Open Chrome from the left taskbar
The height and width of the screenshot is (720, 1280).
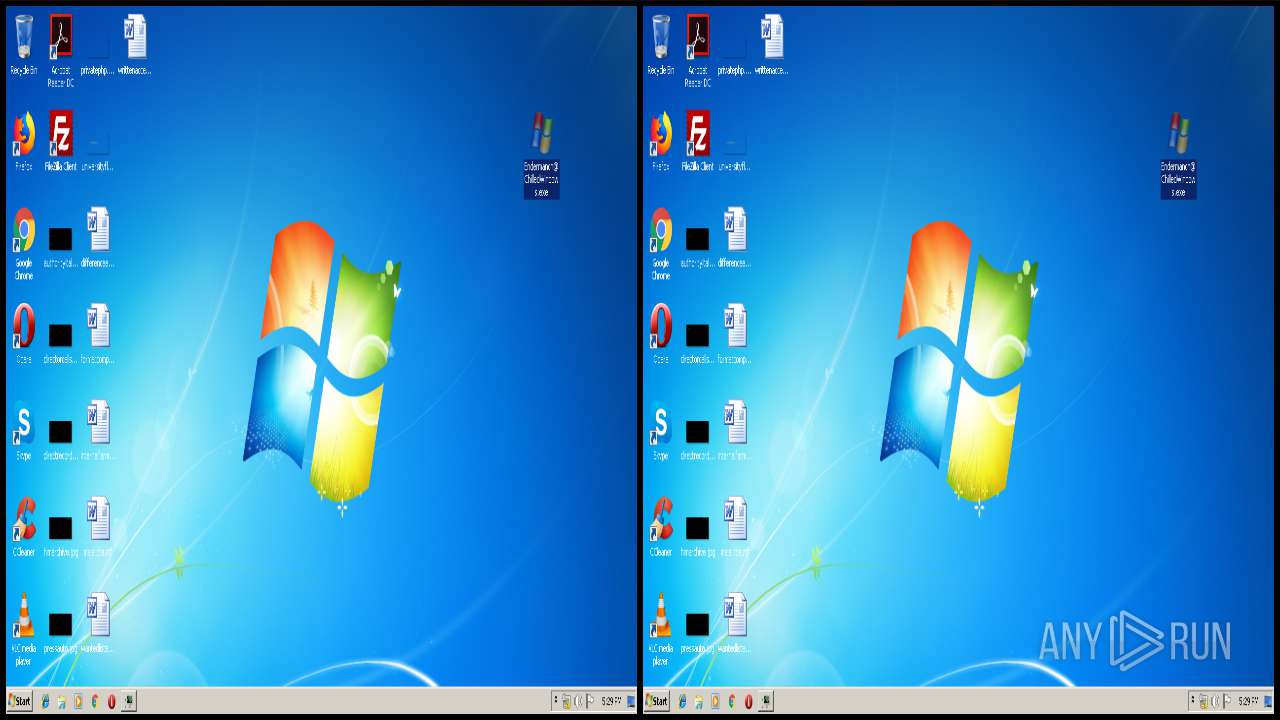pyautogui.click(x=94, y=701)
